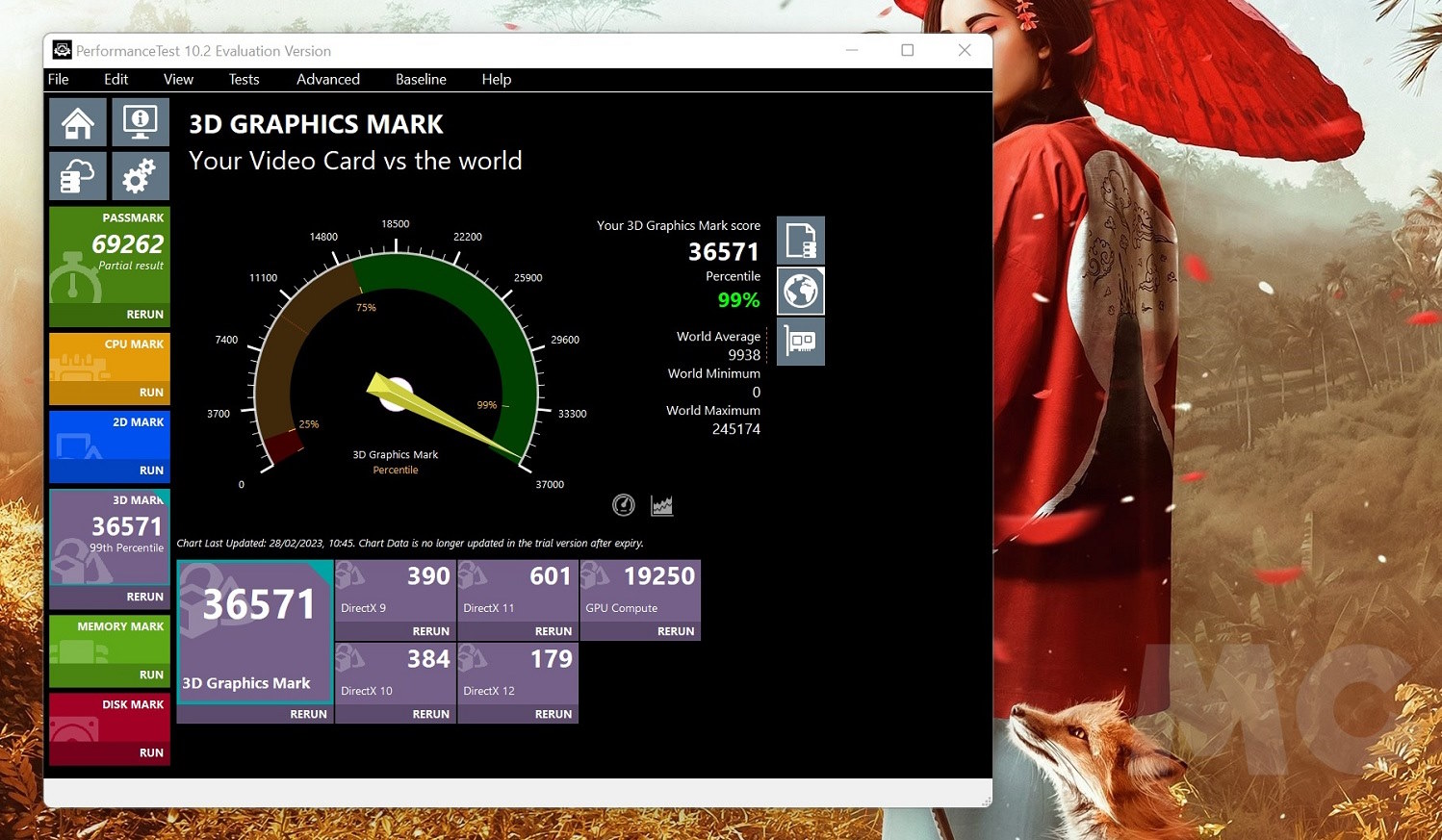
Task: Run the Disk Mark test
Action: pyautogui.click(x=150, y=752)
